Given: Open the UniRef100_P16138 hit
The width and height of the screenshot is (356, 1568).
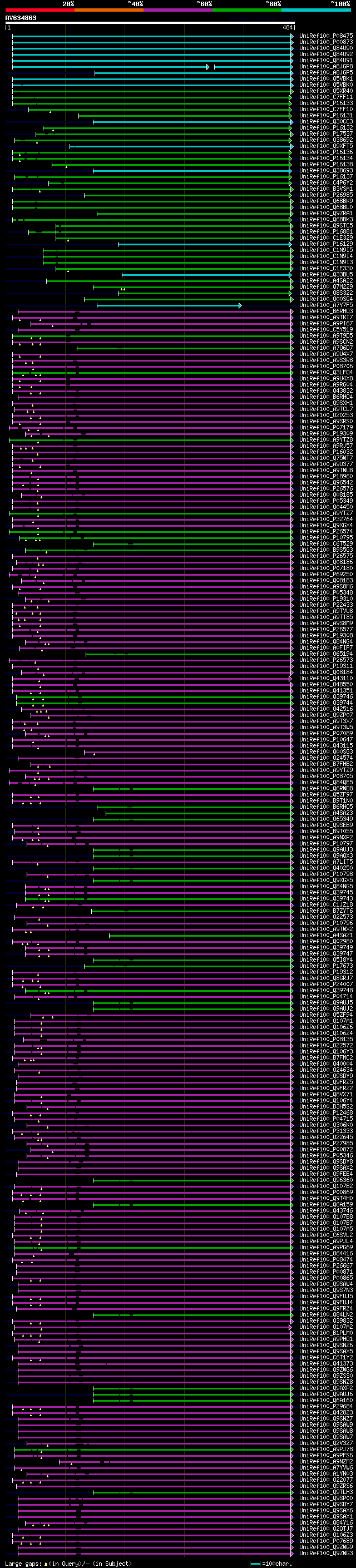Looking at the screenshot, I should 326,164.
